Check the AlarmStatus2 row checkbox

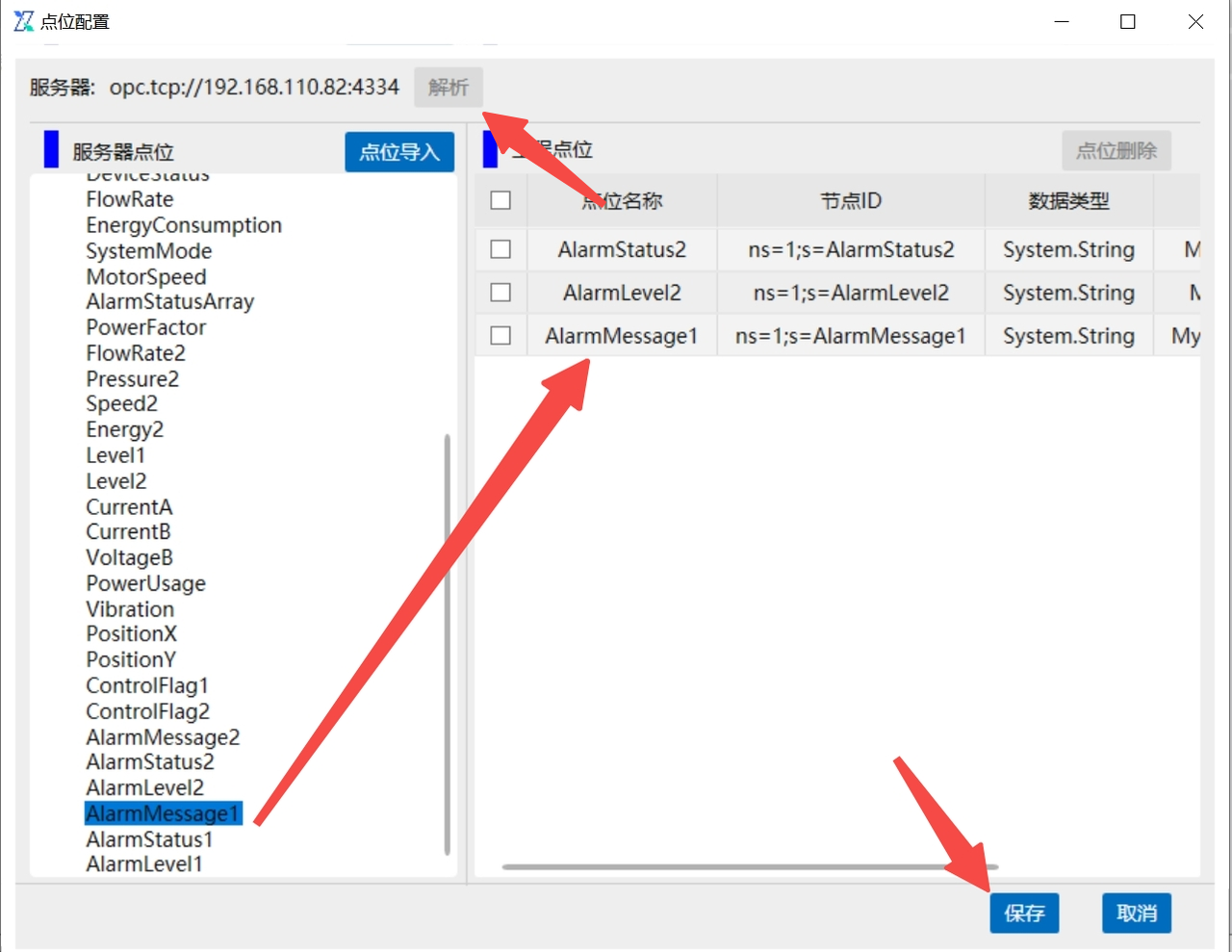[x=500, y=249]
